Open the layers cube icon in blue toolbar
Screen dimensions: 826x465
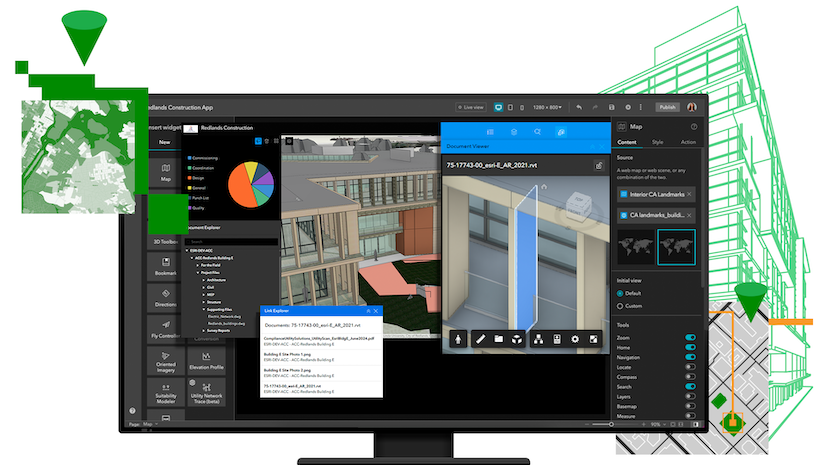(x=514, y=132)
